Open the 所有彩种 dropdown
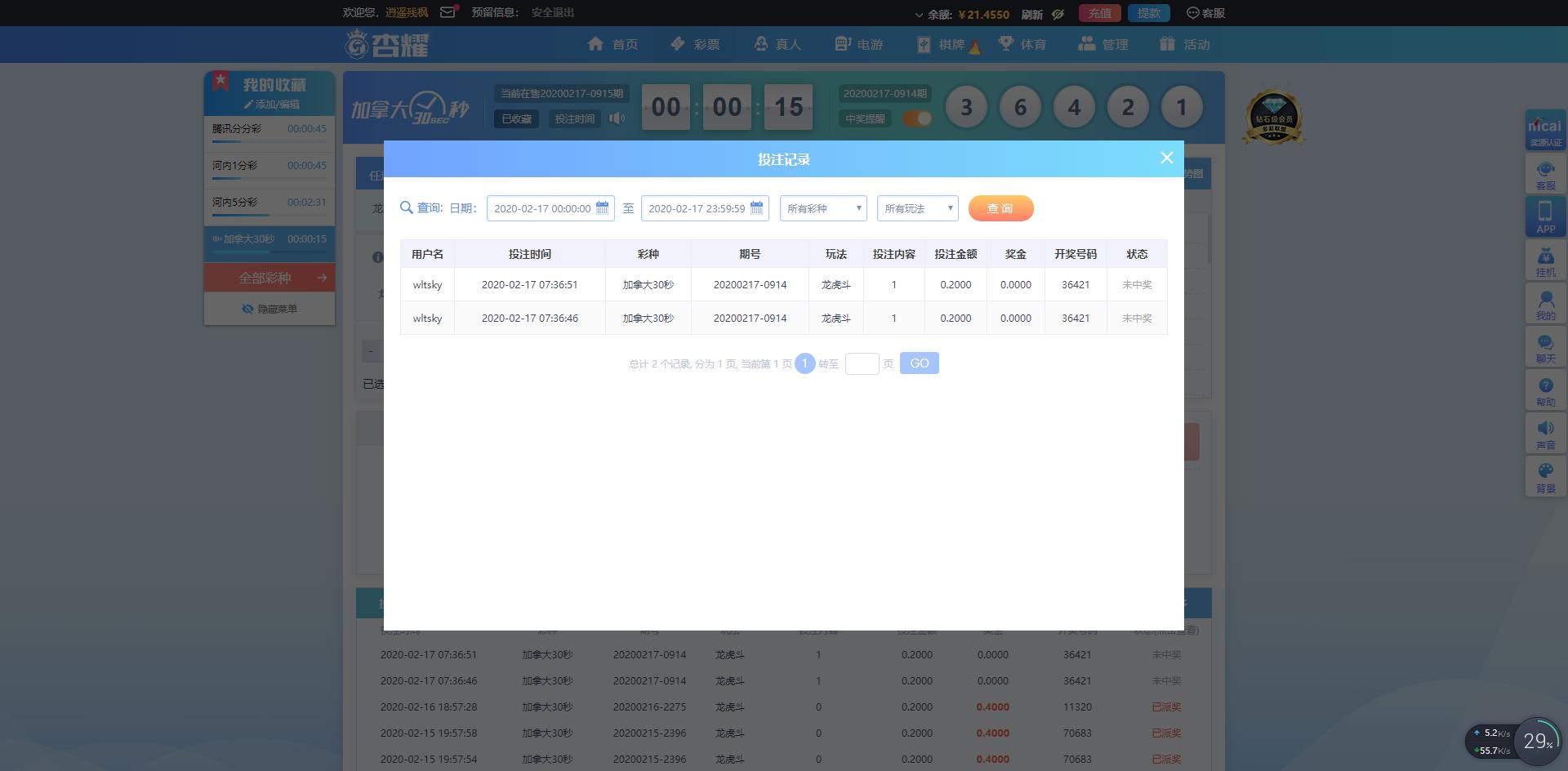Image resolution: width=1568 pixels, height=771 pixels. [823, 208]
